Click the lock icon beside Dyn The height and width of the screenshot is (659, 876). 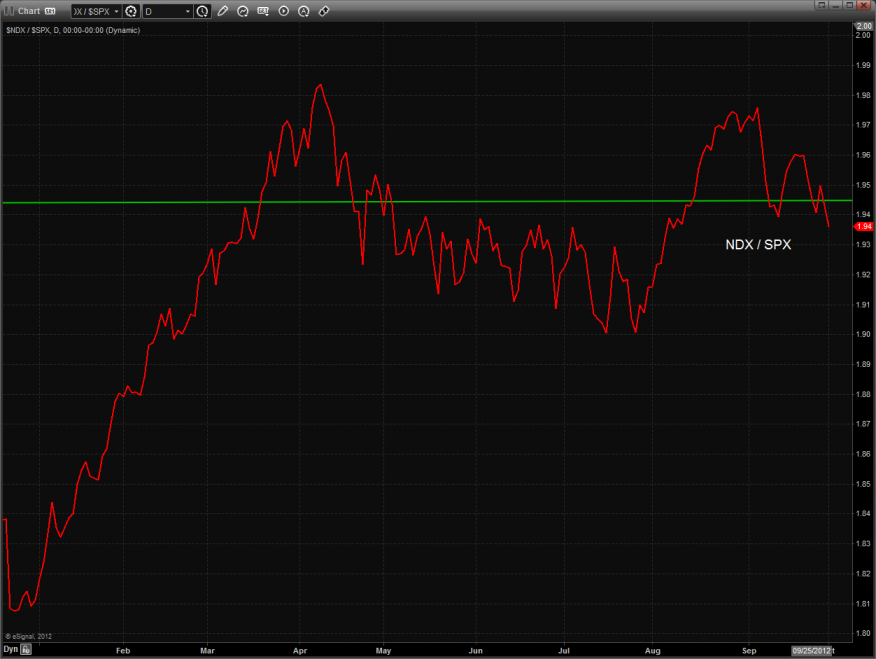26,650
